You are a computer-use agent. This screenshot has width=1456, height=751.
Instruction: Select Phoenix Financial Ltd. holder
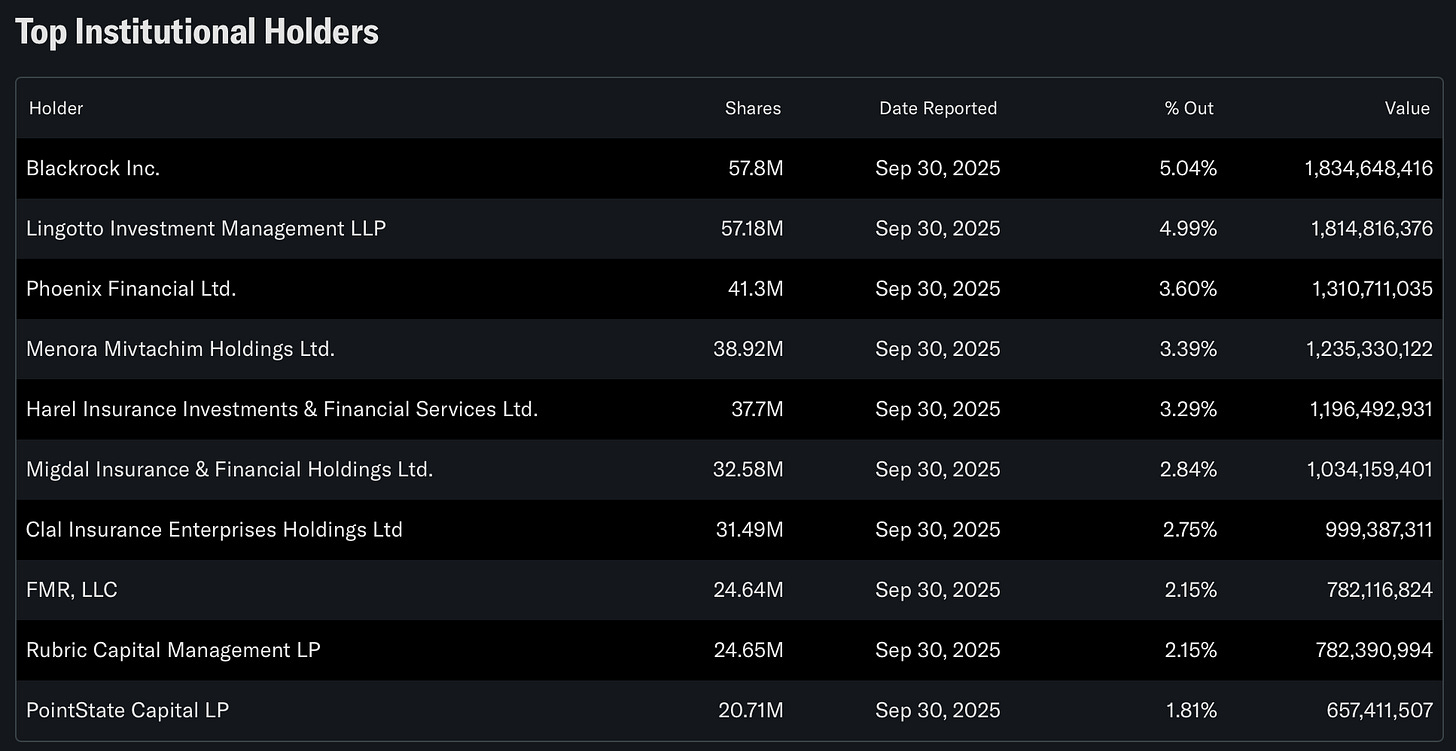[131, 288]
